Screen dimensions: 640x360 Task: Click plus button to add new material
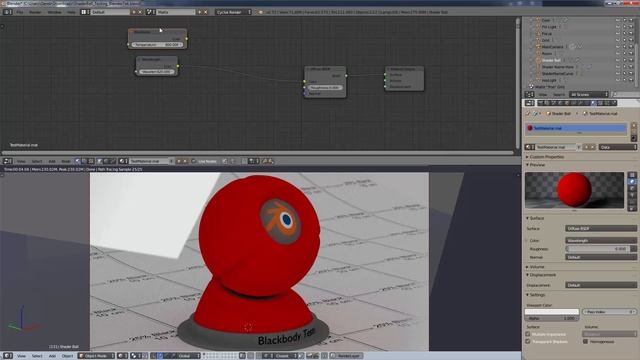click(587, 147)
